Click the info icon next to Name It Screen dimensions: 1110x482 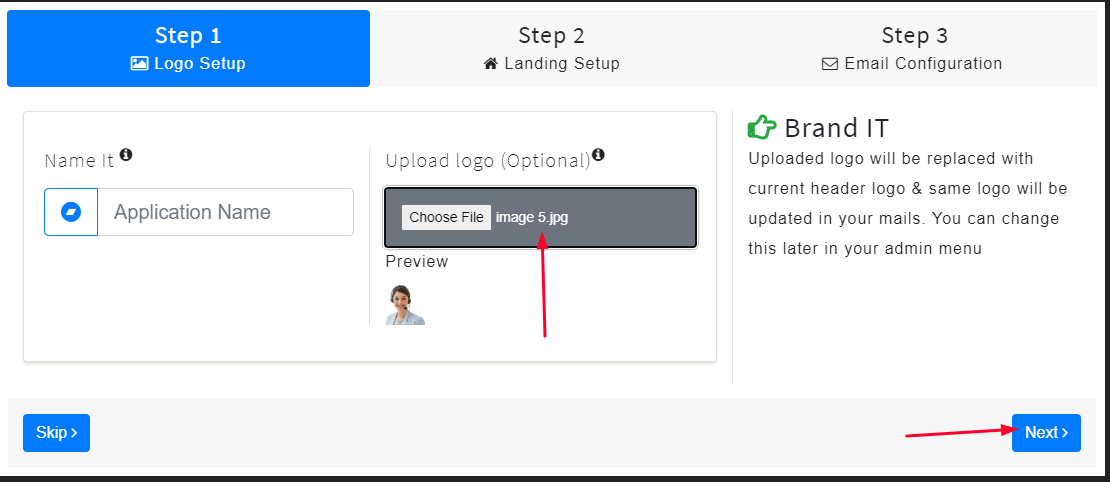click(x=126, y=154)
